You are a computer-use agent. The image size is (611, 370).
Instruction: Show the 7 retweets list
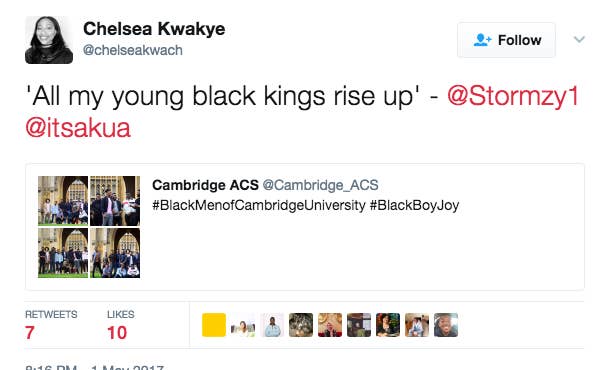(51, 325)
